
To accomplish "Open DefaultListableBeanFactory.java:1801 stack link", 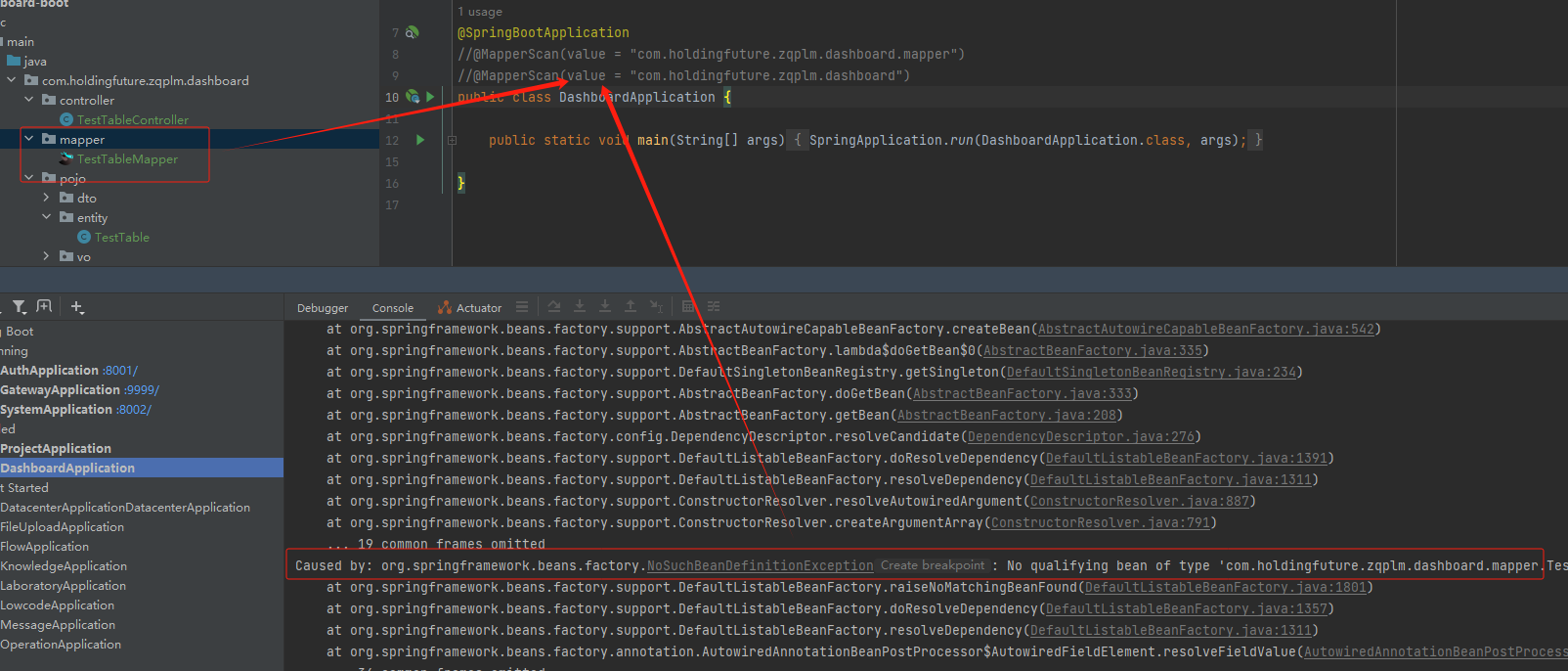I will [x=1226, y=587].
